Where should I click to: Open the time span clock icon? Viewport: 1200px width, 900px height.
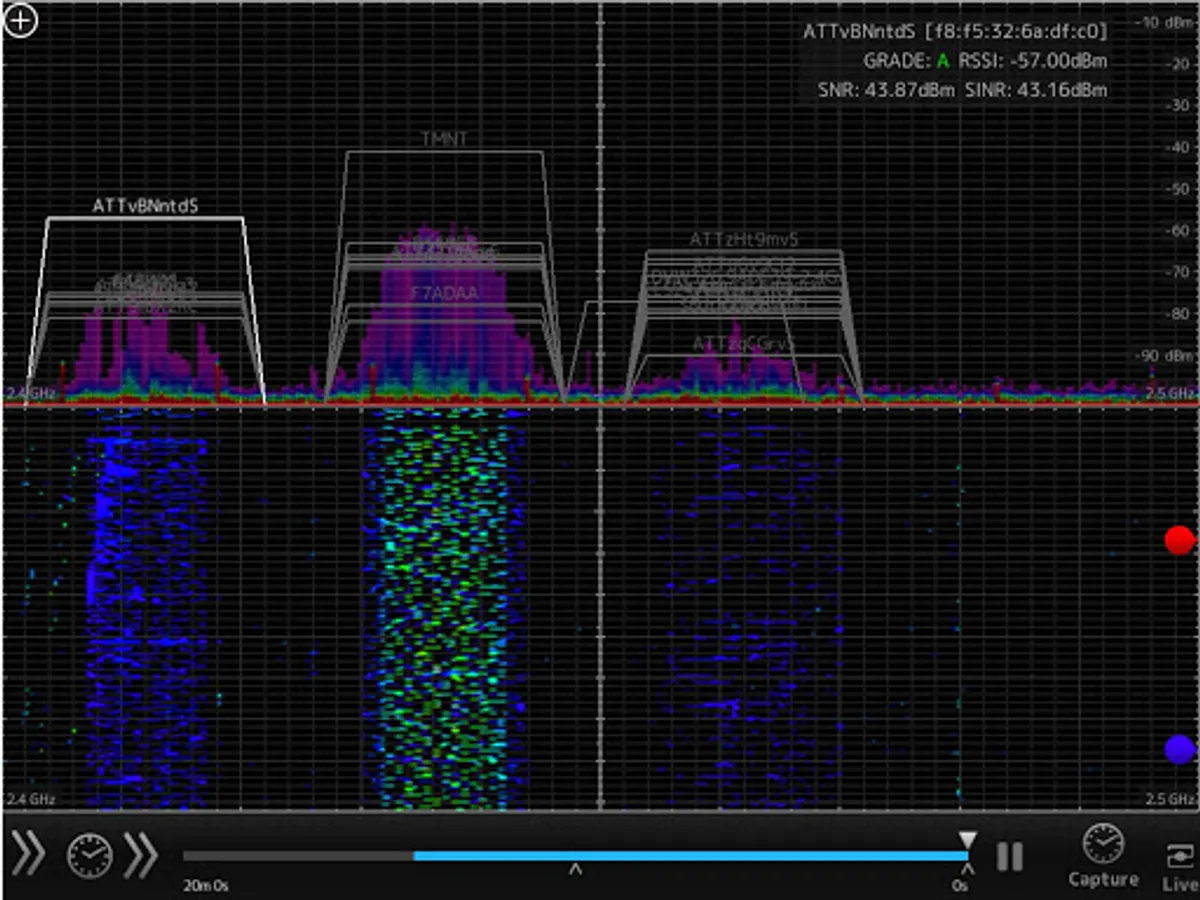pos(89,856)
